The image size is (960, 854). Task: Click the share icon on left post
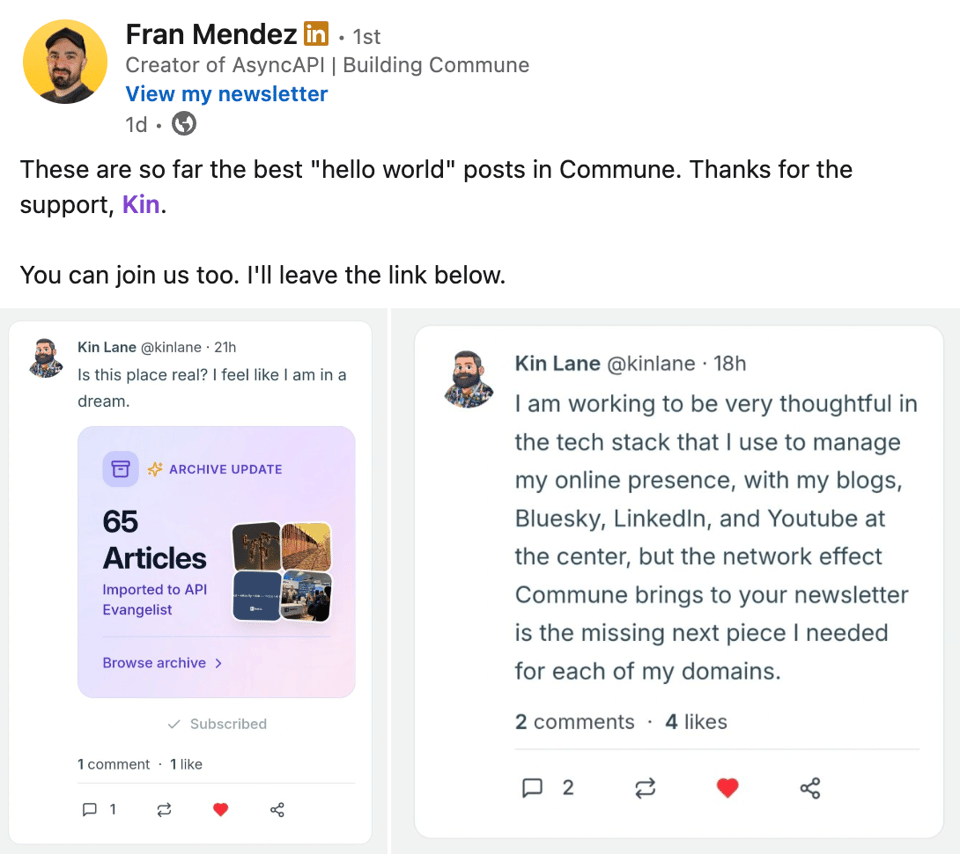(x=278, y=810)
